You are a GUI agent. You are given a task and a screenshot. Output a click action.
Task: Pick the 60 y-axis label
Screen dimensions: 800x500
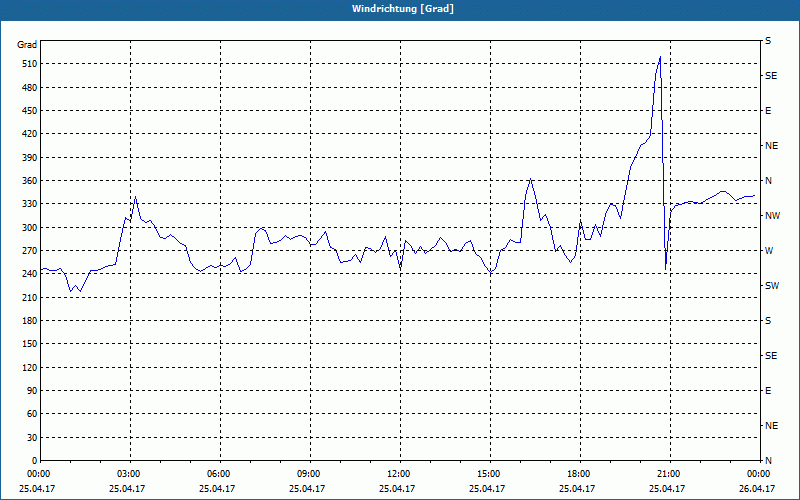[x=32, y=414]
